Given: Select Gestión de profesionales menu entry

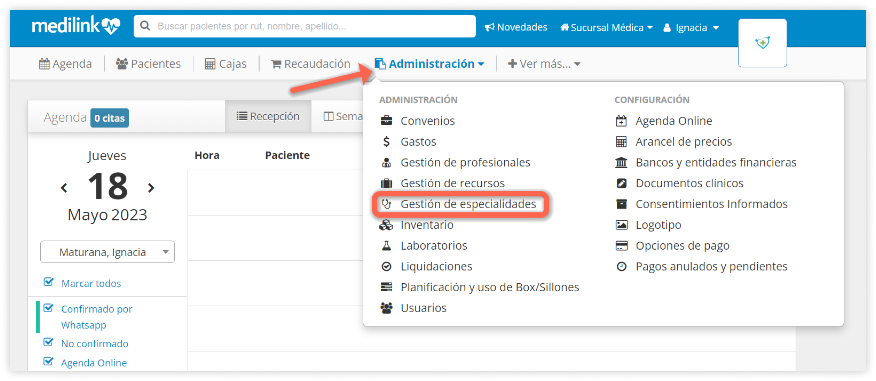Looking at the screenshot, I should pyautogui.click(x=465, y=163).
